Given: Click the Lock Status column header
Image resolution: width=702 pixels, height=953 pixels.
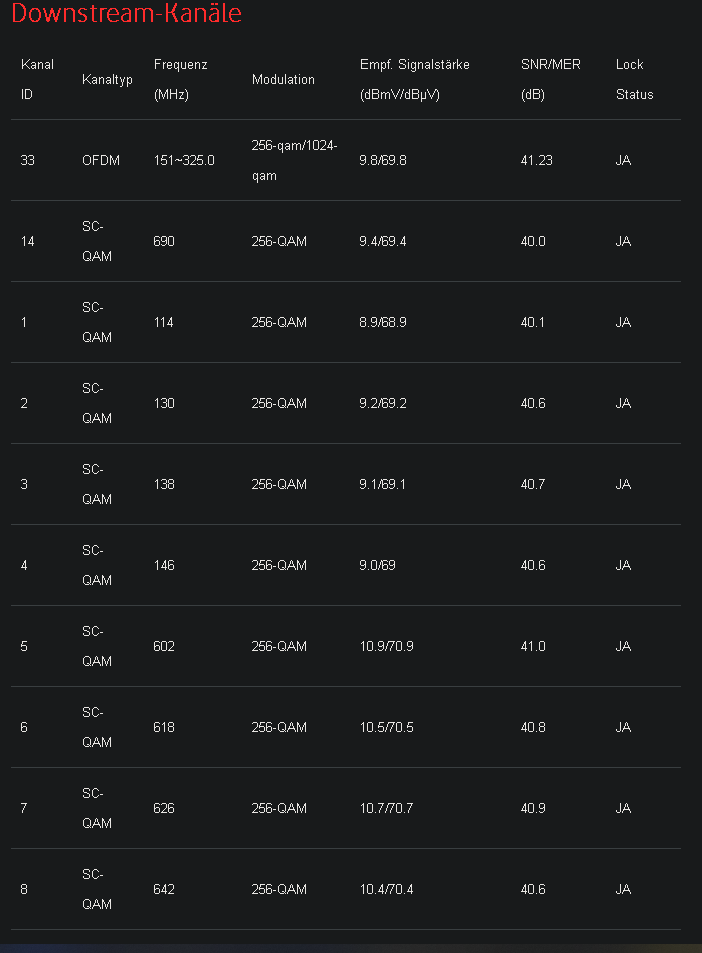Looking at the screenshot, I should [x=634, y=79].
